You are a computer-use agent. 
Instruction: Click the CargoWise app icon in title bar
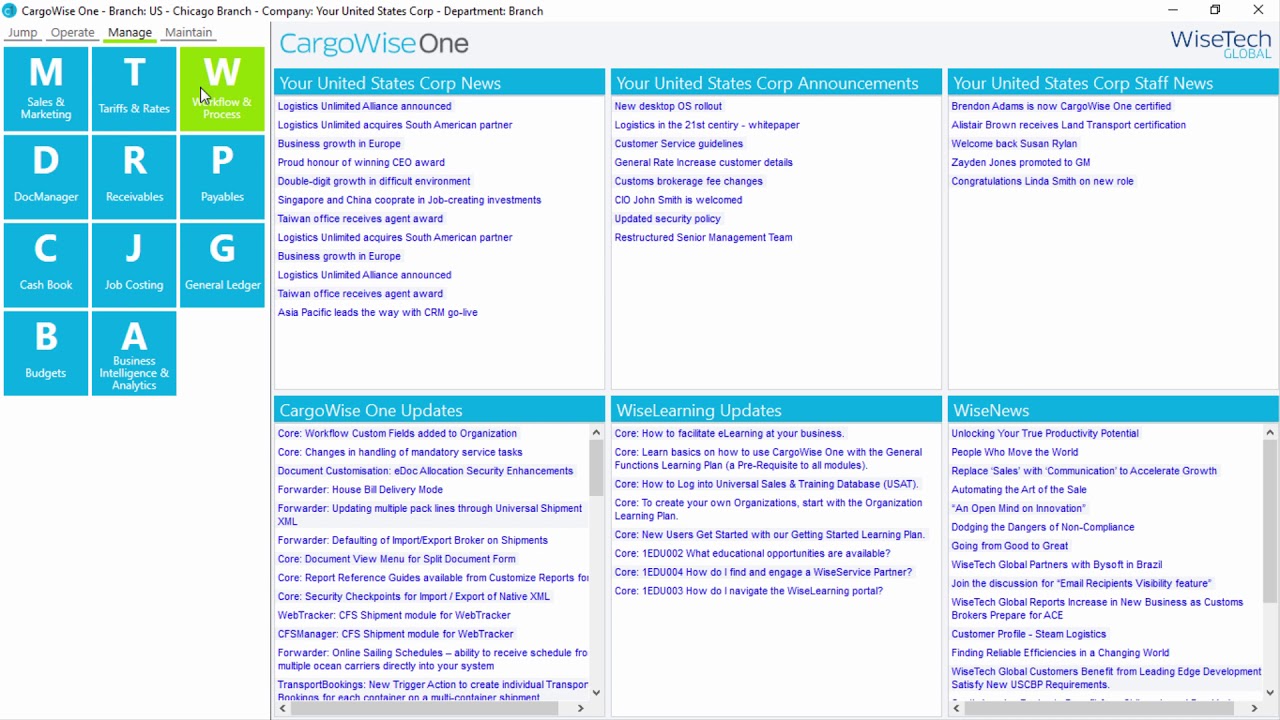[9, 10]
